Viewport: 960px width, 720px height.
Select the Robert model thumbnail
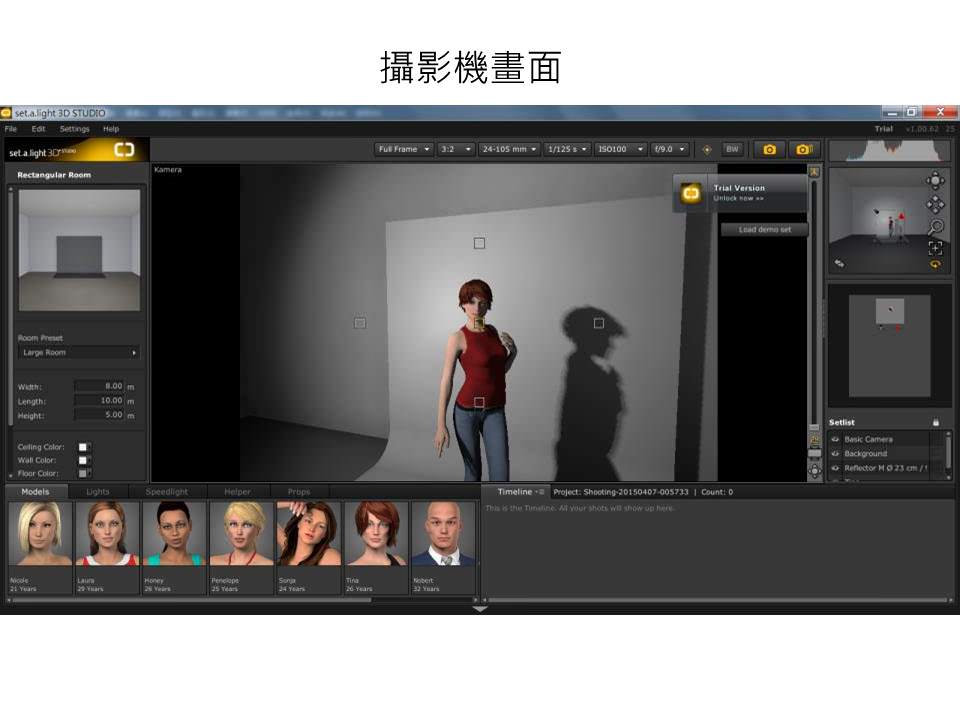point(443,547)
